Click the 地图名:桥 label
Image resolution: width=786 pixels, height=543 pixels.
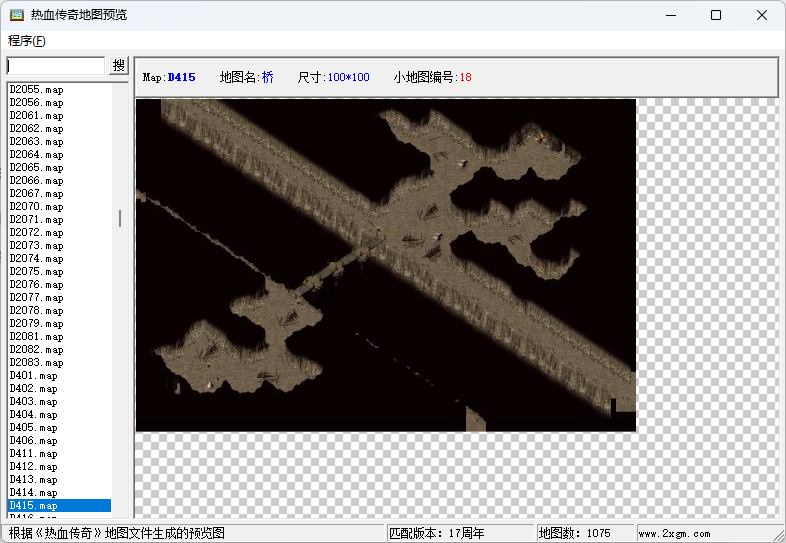(x=247, y=77)
